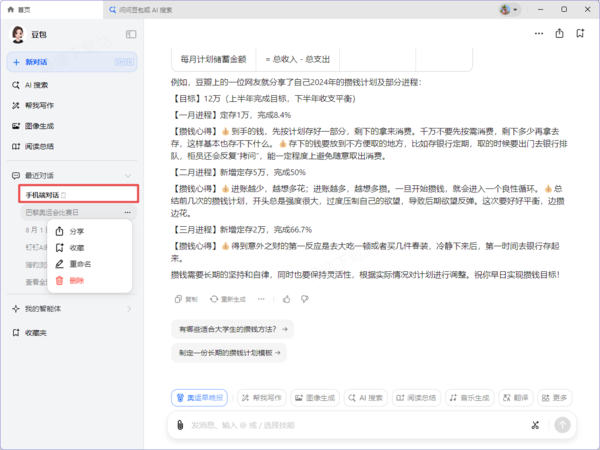Open the user avatar dropdown in title bar
This screenshot has width=600, height=450.
tap(509, 10)
